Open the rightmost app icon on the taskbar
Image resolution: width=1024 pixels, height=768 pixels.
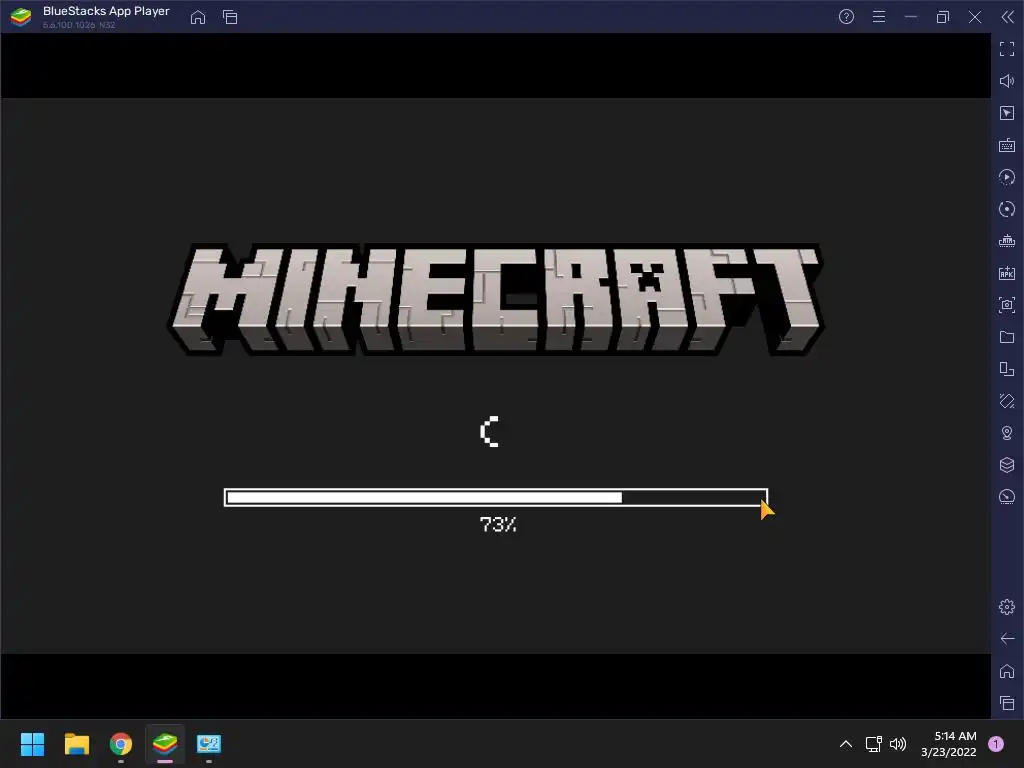pyautogui.click(x=209, y=744)
